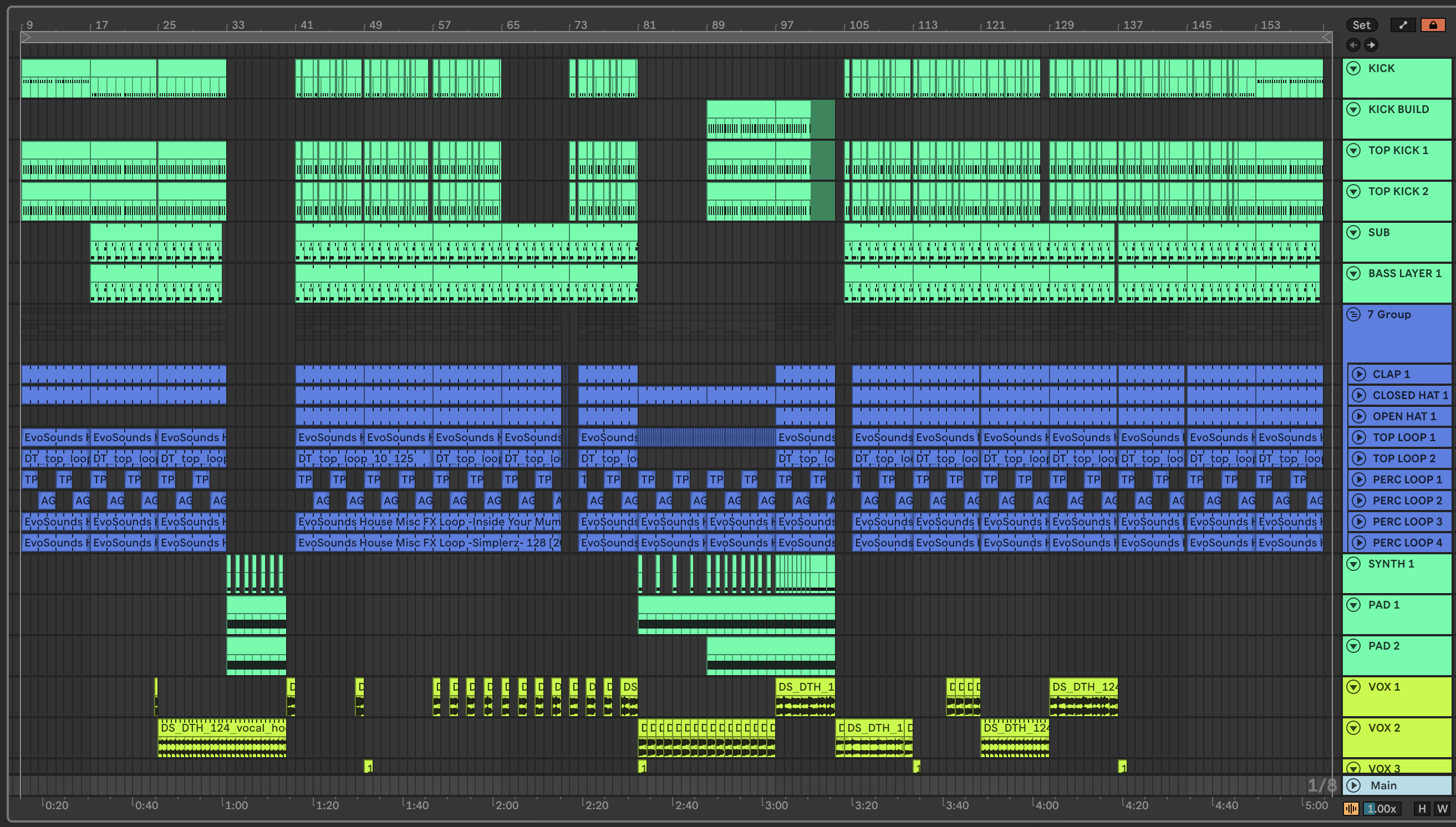Click the Set locator button
The width and height of the screenshot is (1456, 827).
coord(1362,25)
